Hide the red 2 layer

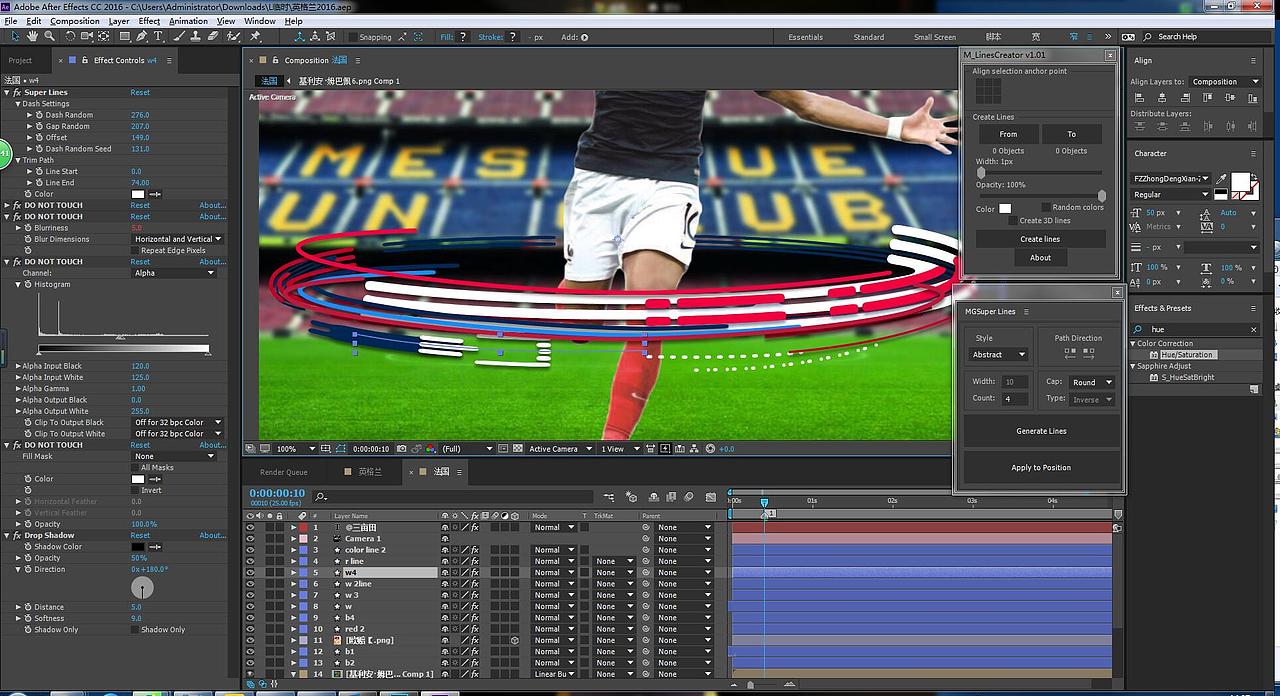pyautogui.click(x=250, y=629)
